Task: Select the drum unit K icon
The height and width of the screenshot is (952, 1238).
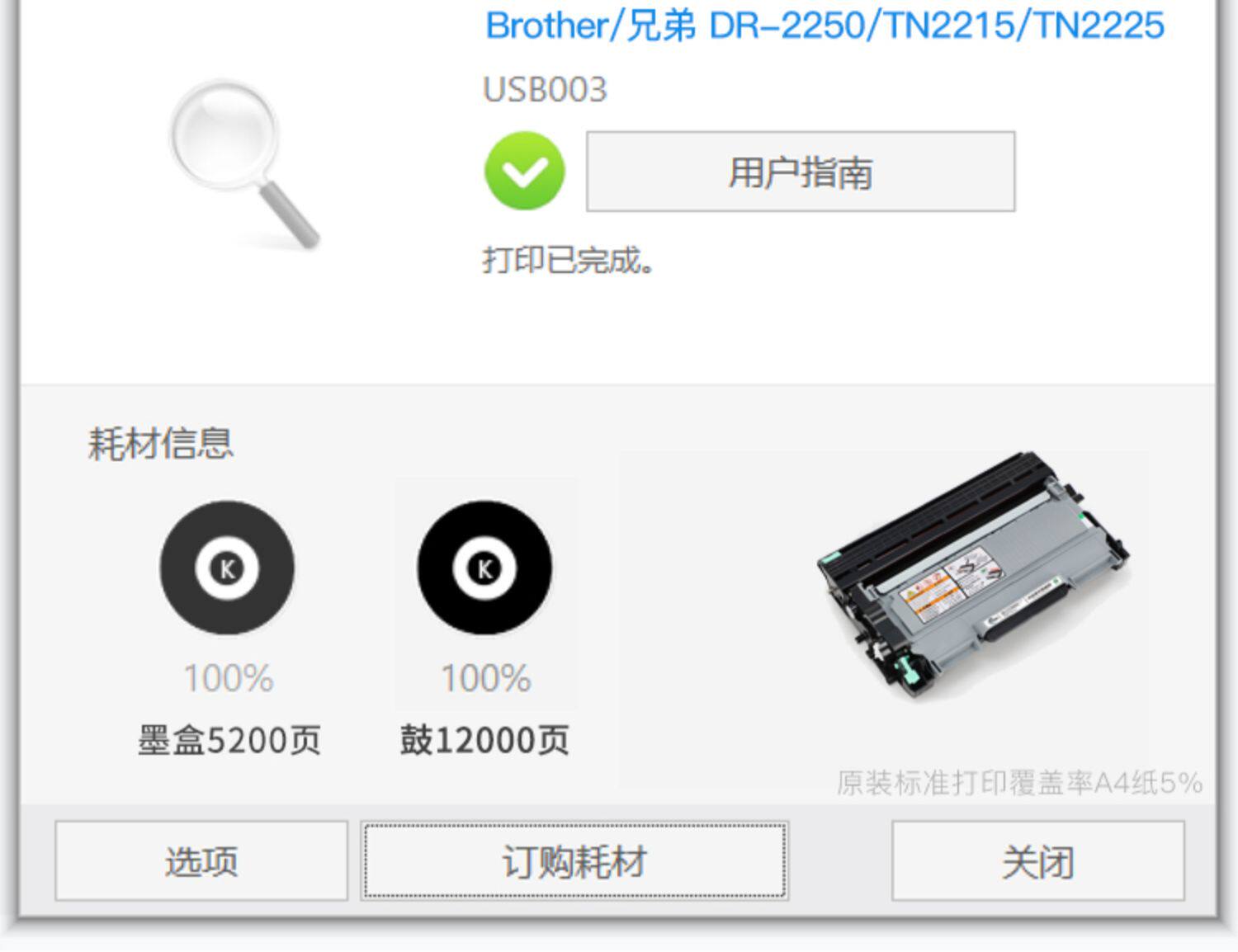Action: [x=484, y=568]
